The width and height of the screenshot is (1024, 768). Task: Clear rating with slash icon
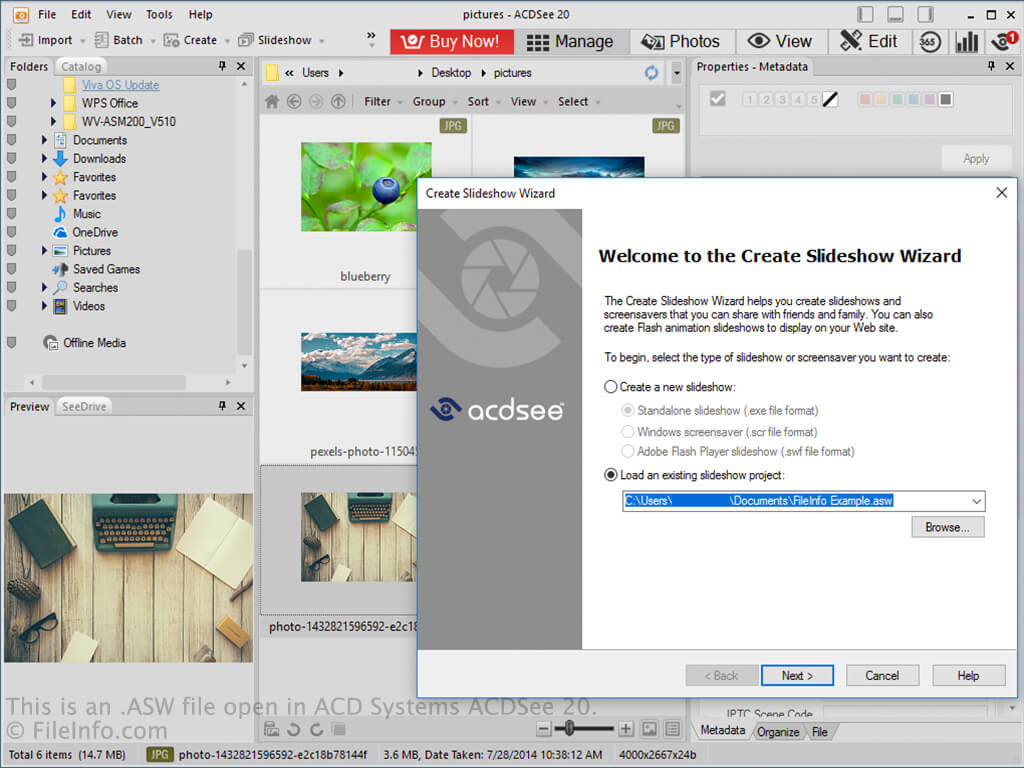tap(830, 99)
